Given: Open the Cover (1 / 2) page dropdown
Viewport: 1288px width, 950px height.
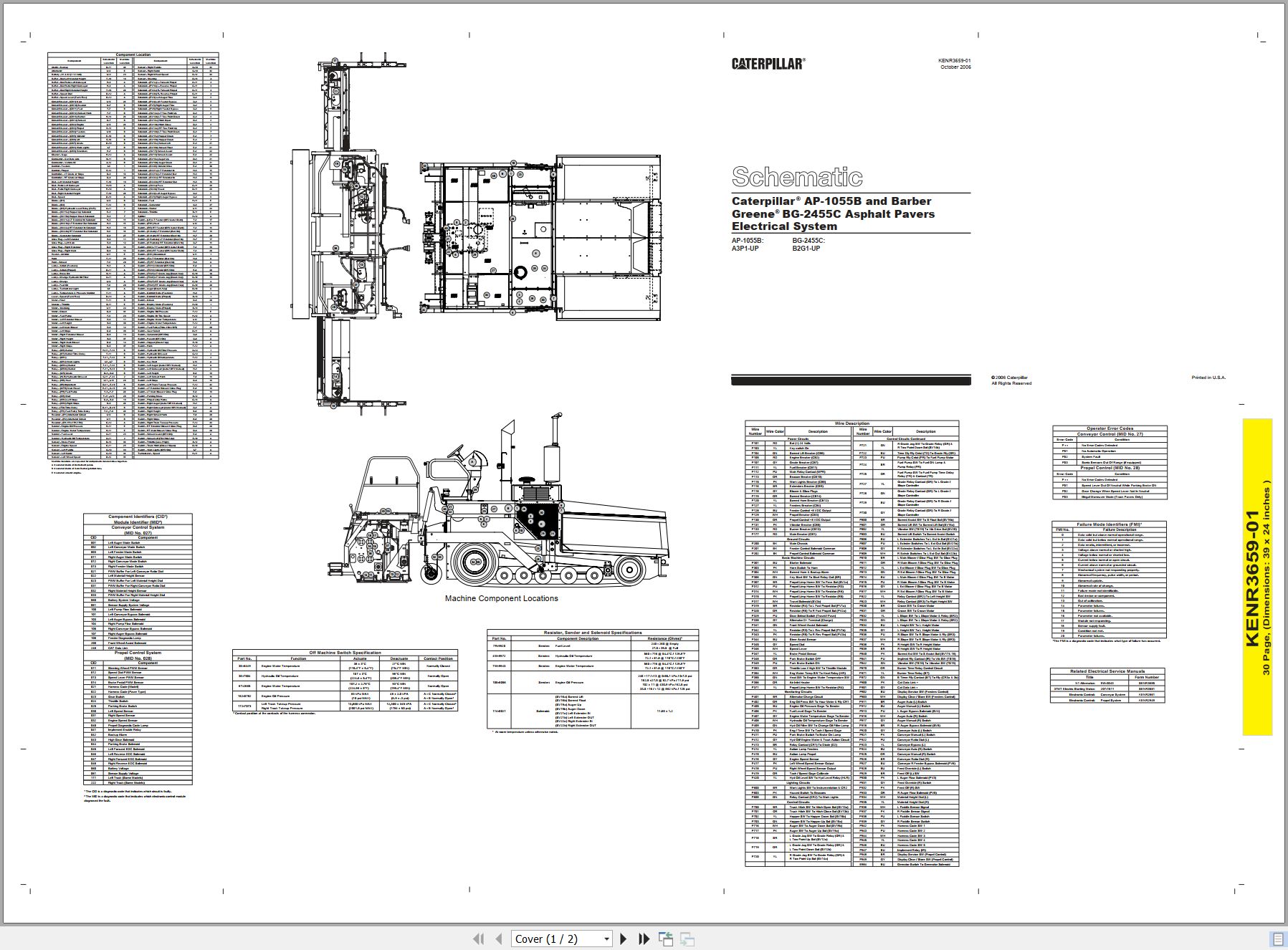Looking at the screenshot, I should 562,939.
